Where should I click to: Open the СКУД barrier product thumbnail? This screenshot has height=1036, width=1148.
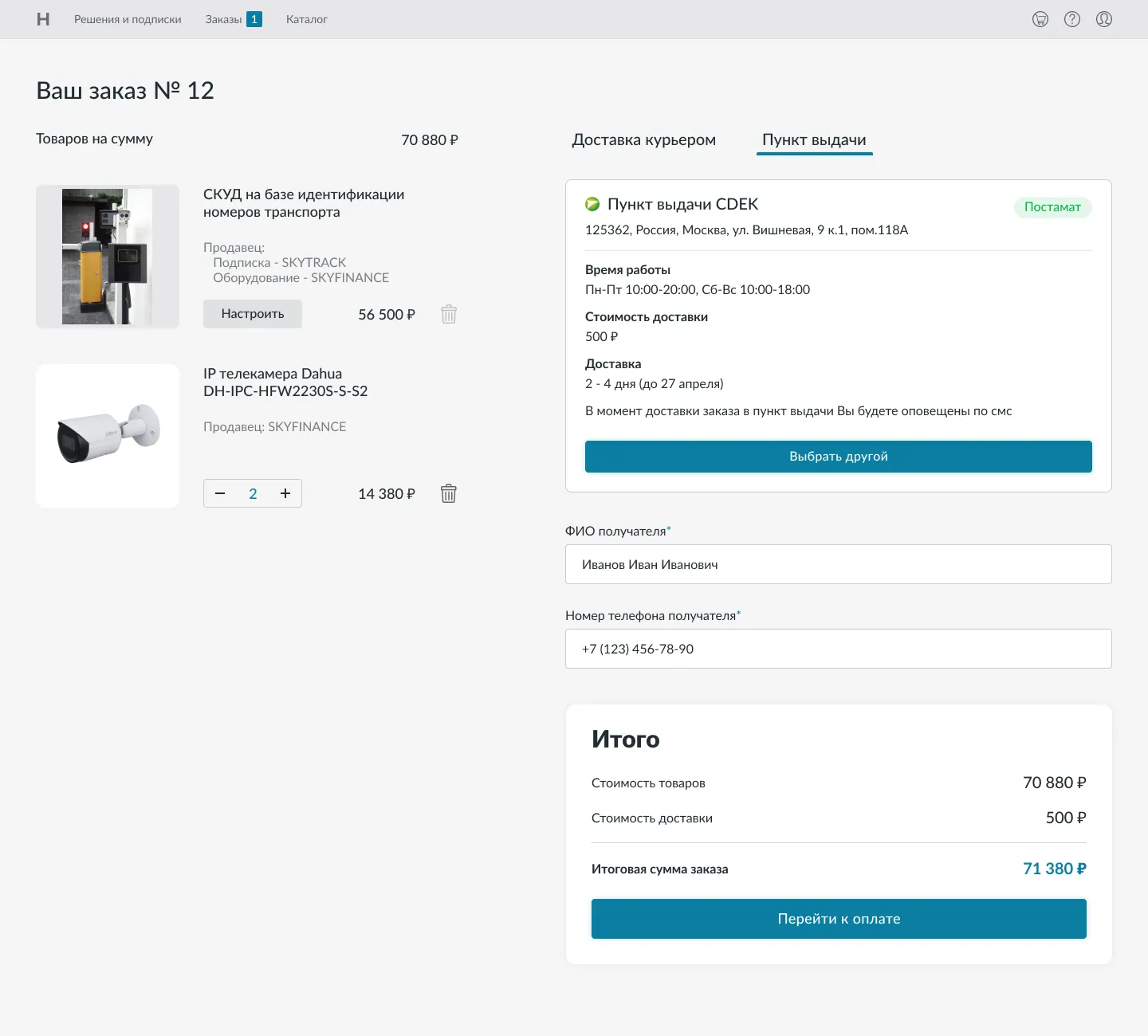108,257
